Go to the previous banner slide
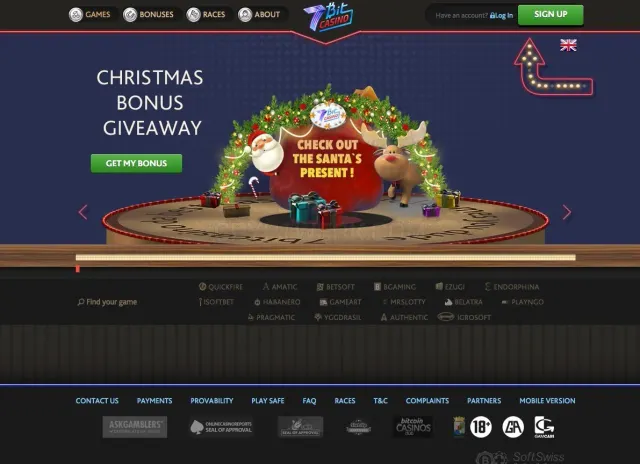 tap(83, 212)
